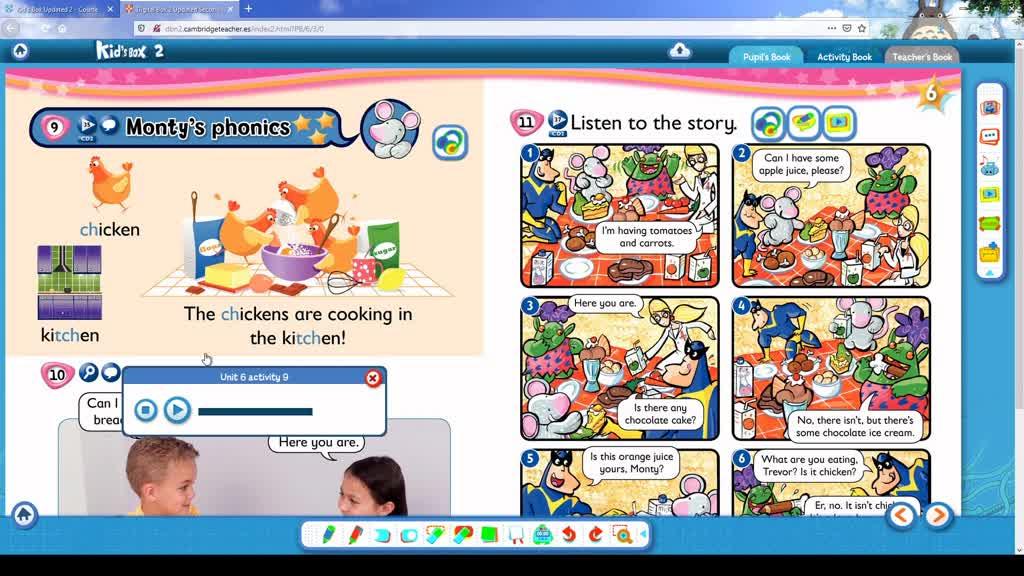
Task: Open flashcards icon in right sidebar
Action: point(989,107)
